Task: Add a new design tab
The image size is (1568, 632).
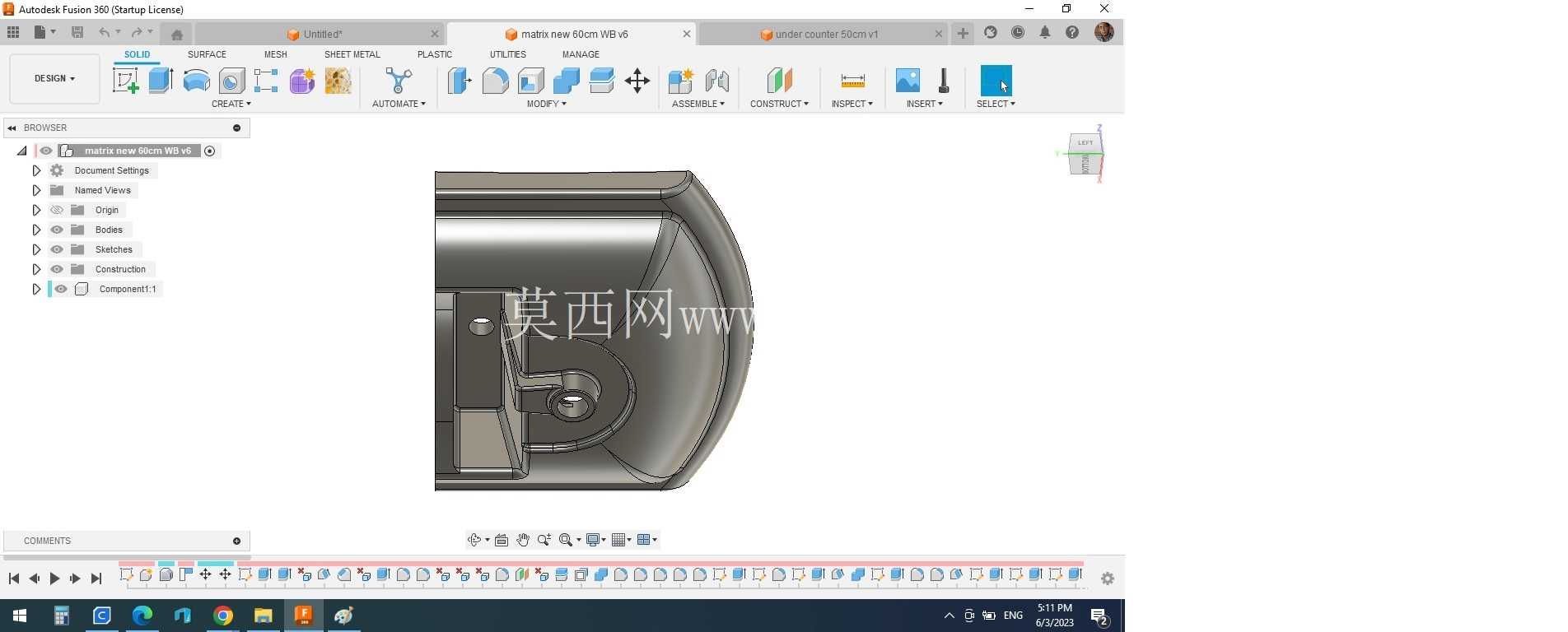Action: [x=963, y=33]
